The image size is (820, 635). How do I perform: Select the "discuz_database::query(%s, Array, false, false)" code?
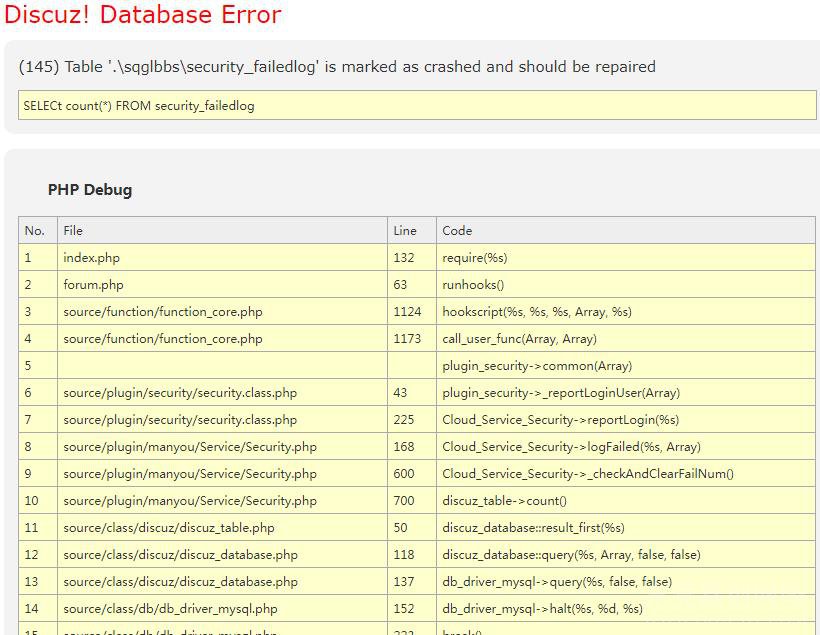click(572, 555)
